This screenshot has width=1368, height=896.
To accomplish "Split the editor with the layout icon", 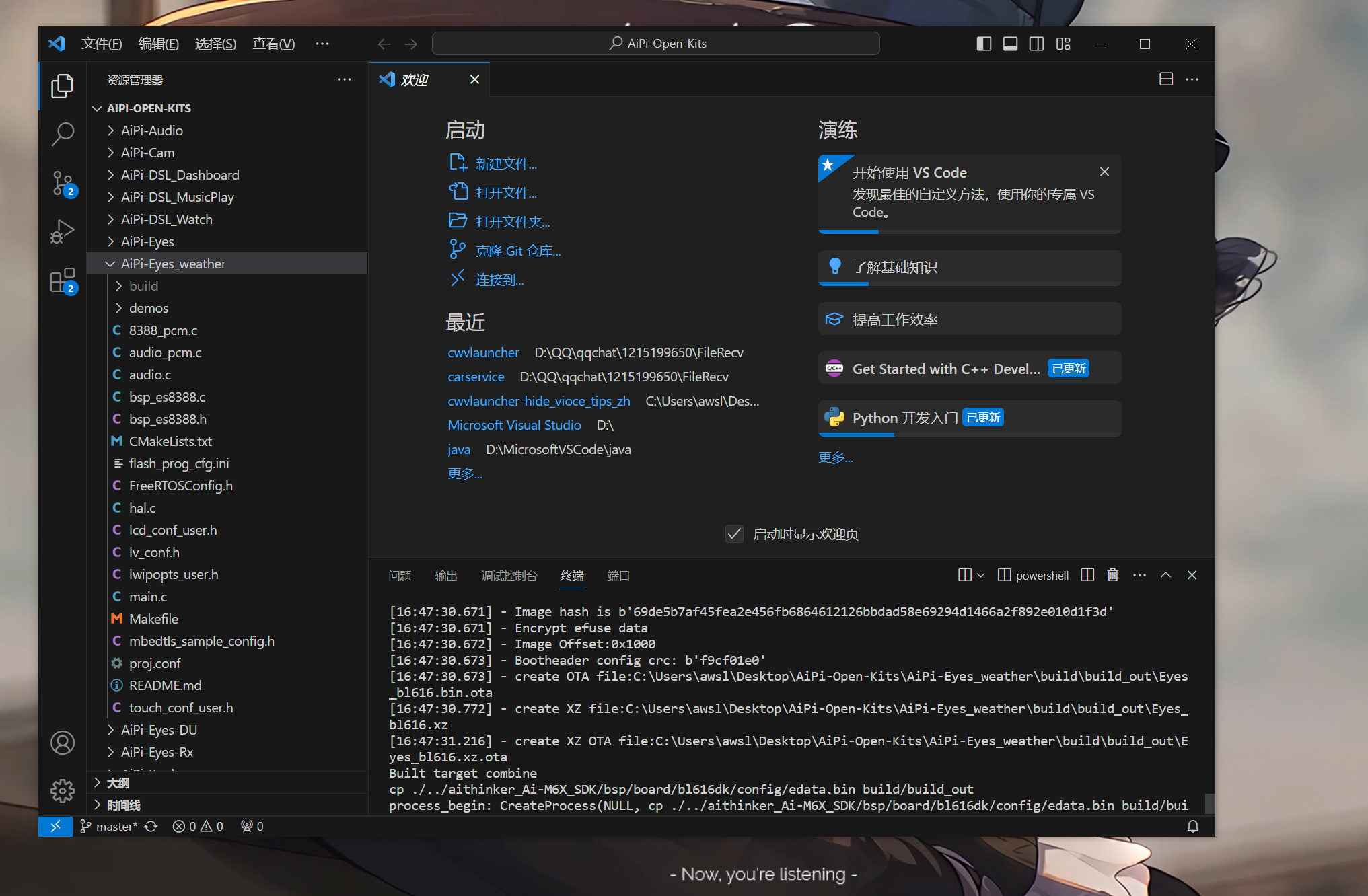I will coord(1166,79).
